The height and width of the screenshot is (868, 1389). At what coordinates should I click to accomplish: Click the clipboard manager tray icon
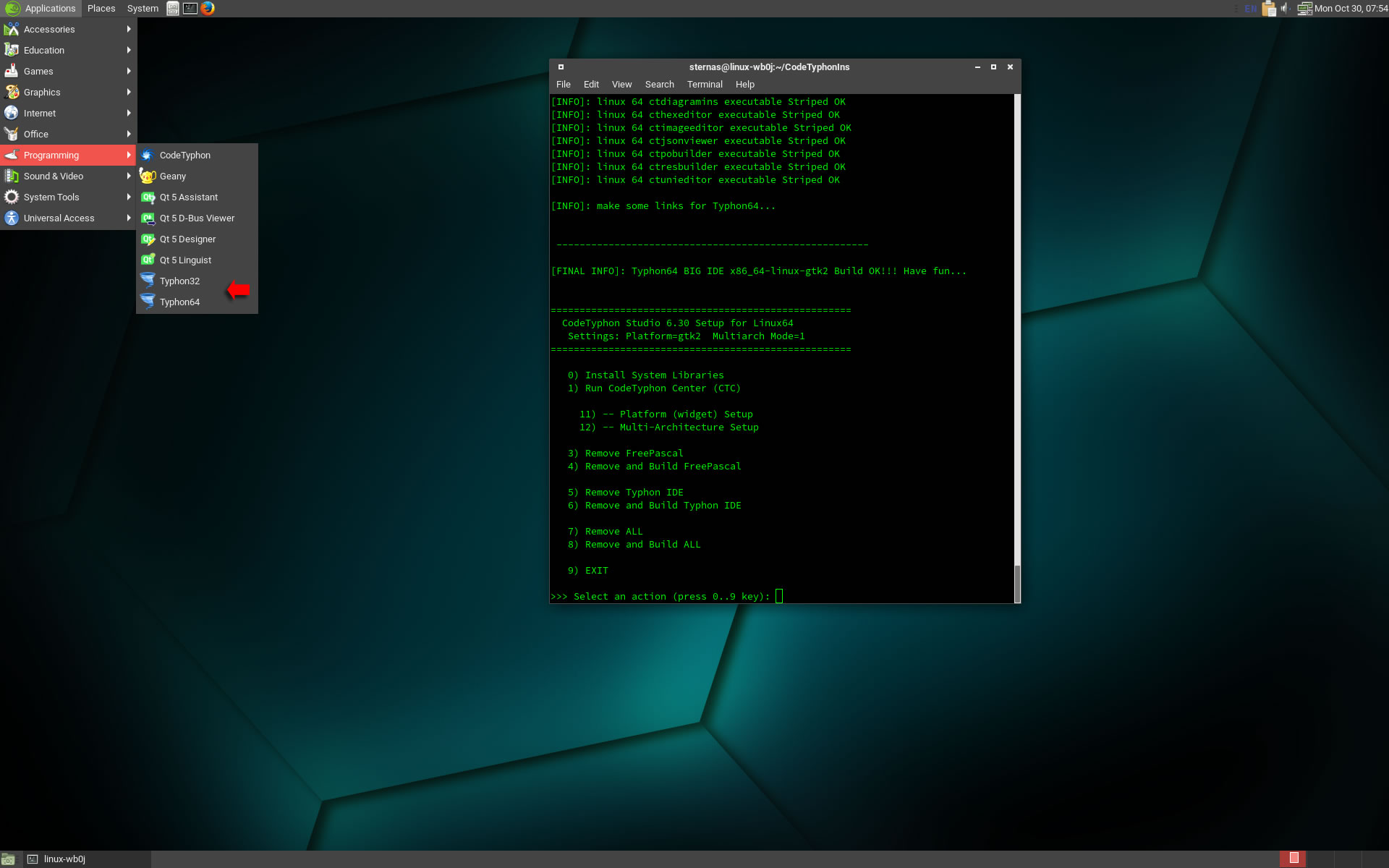(1269, 8)
